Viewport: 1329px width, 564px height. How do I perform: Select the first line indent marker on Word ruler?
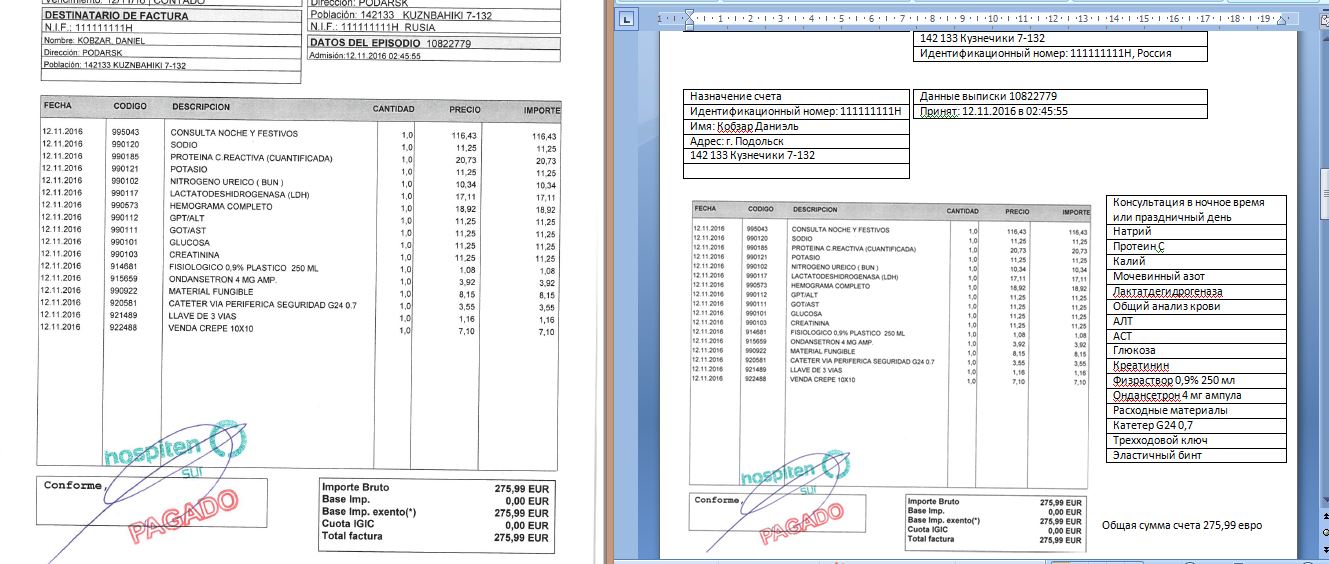[x=688, y=14]
